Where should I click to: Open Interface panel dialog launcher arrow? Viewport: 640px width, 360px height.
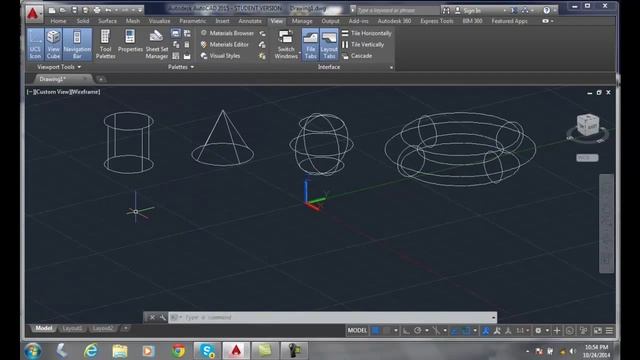(x=391, y=67)
